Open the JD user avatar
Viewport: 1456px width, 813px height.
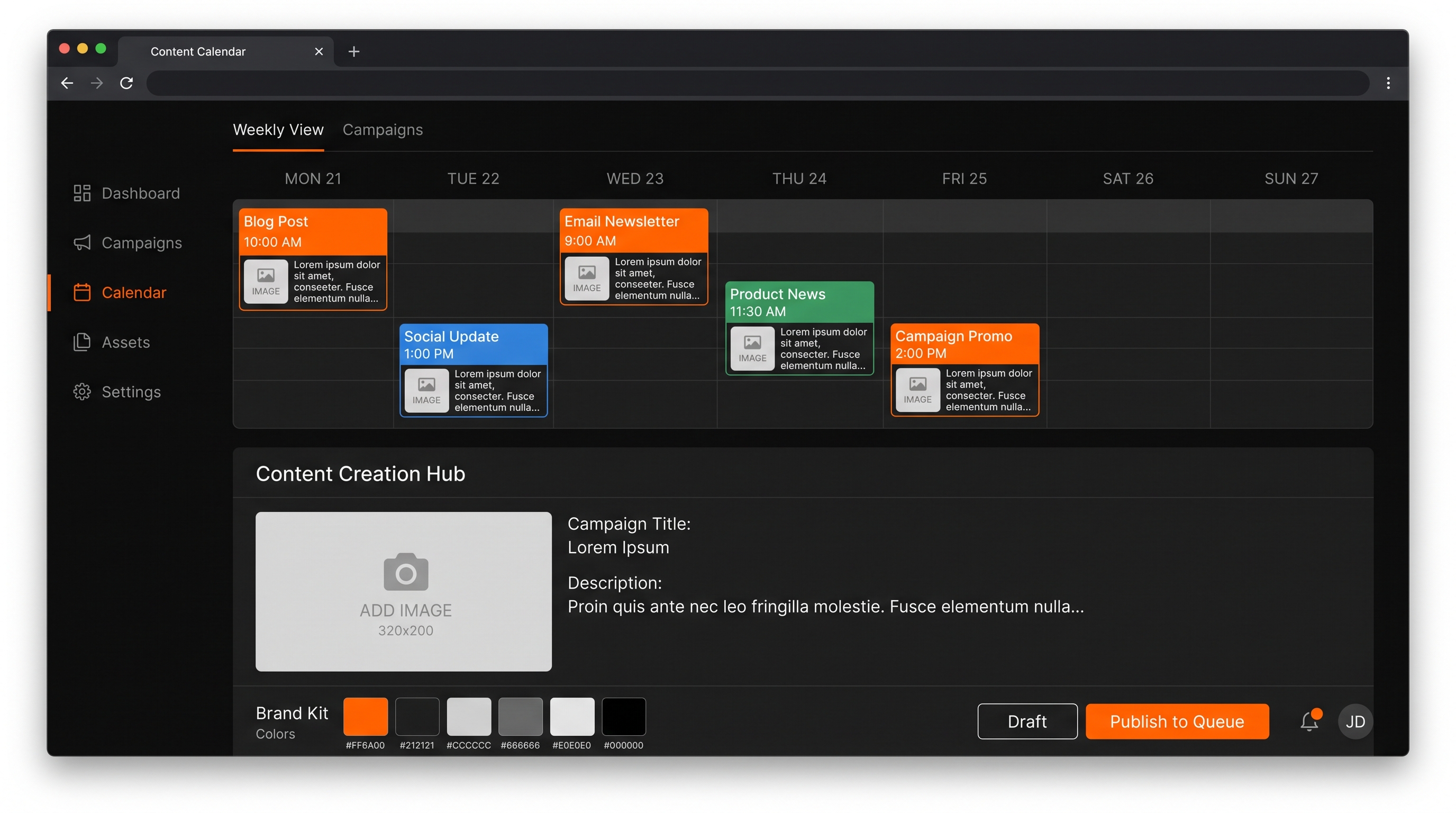click(1355, 721)
